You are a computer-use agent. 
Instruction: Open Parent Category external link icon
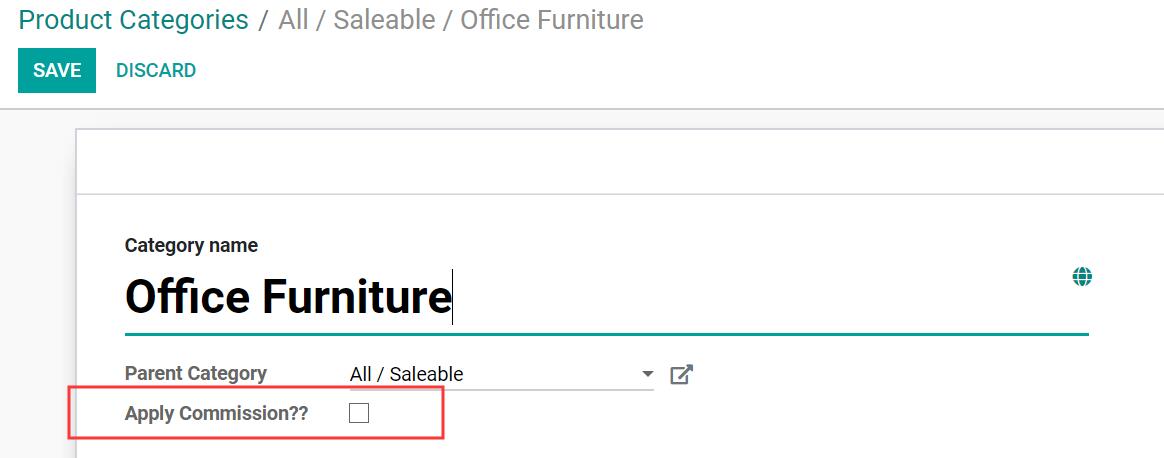[681, 374]
